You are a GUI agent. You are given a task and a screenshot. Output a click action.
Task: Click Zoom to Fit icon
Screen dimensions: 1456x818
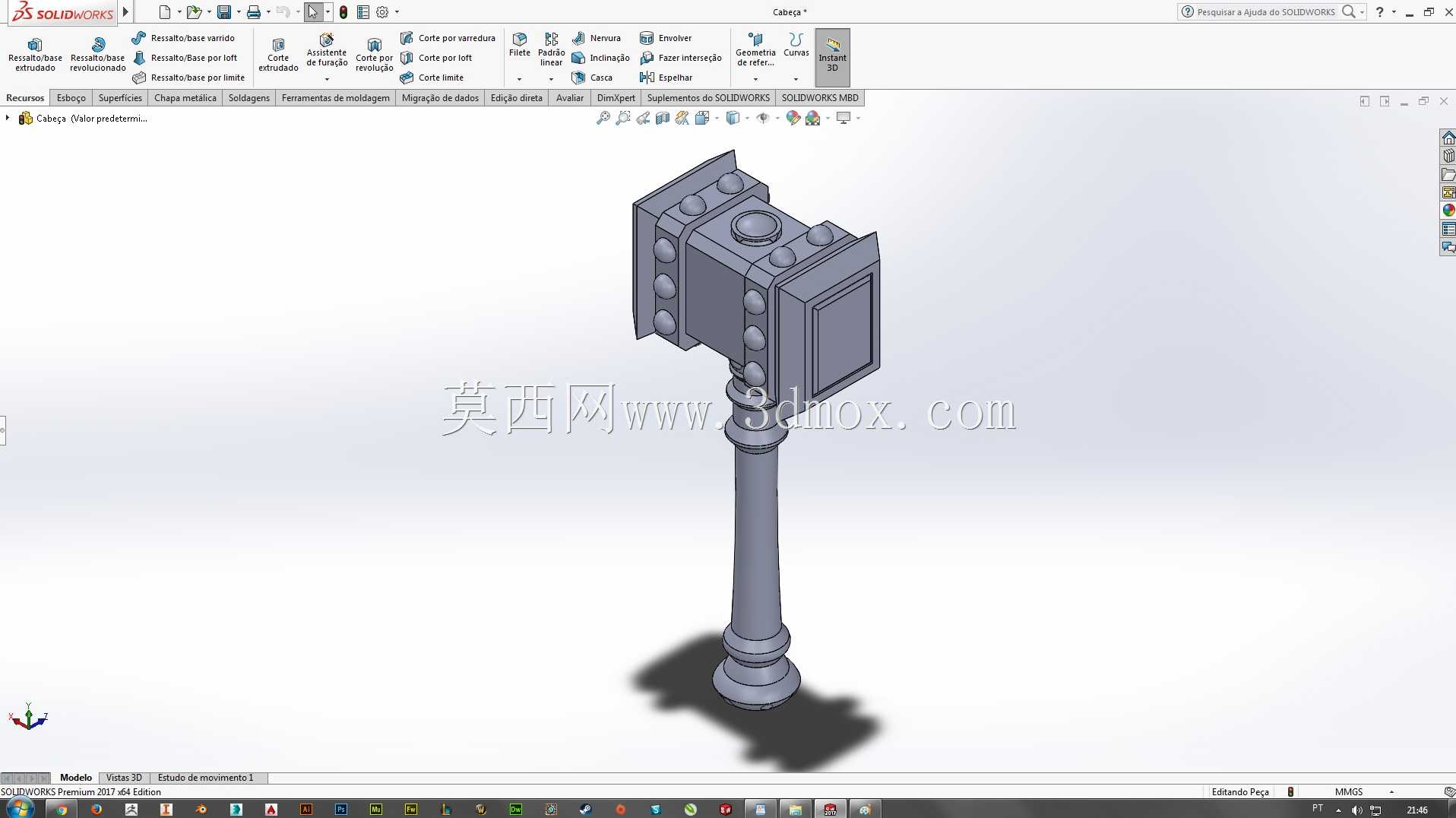[x=603, y=118]
